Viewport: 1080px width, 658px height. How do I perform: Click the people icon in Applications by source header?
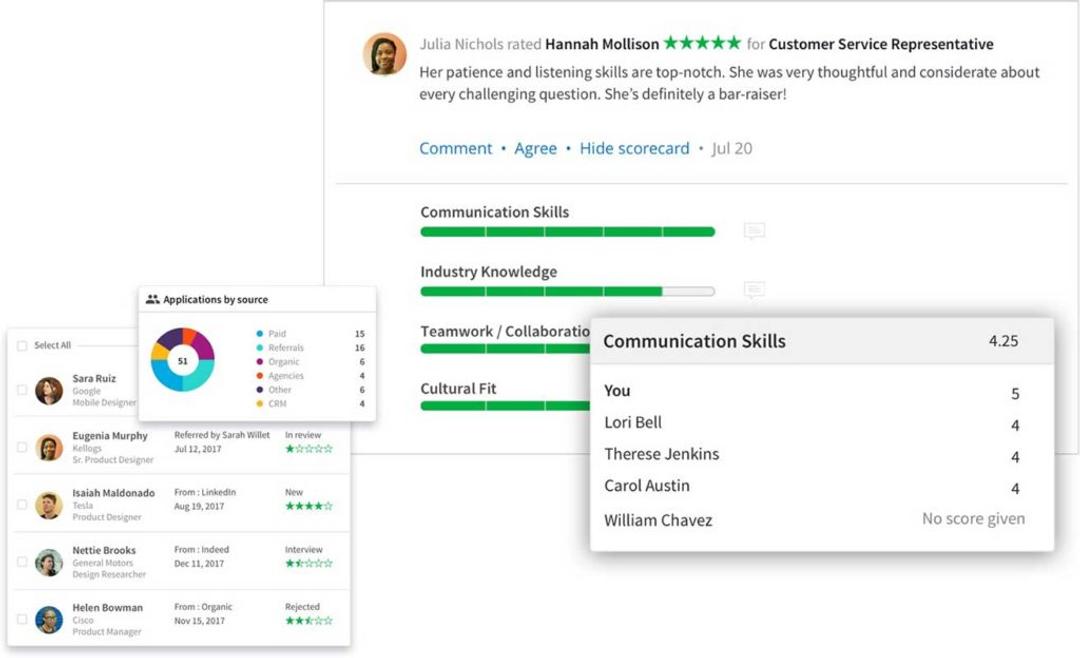(153, 298)
